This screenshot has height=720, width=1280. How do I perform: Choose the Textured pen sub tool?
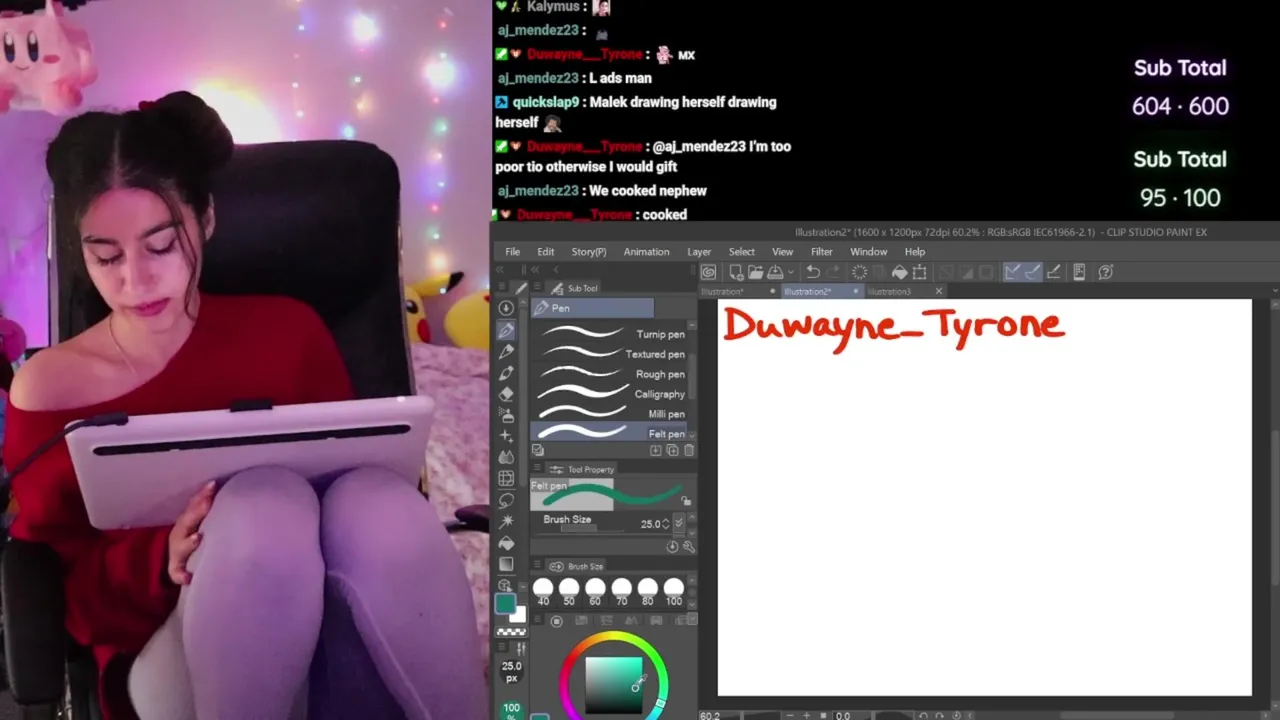pos(610,354)
